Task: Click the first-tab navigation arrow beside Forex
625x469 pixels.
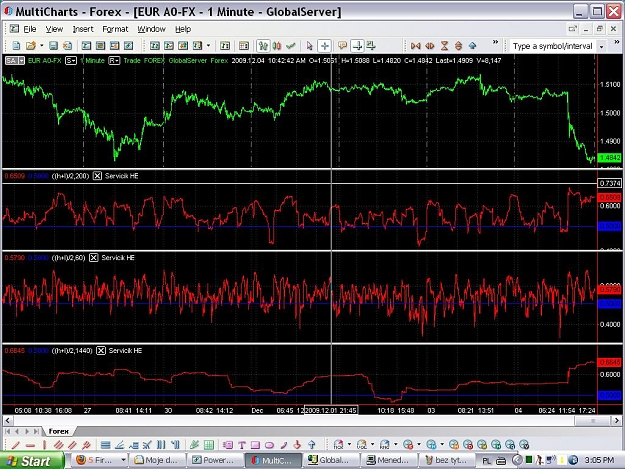Action: [7, 431]
